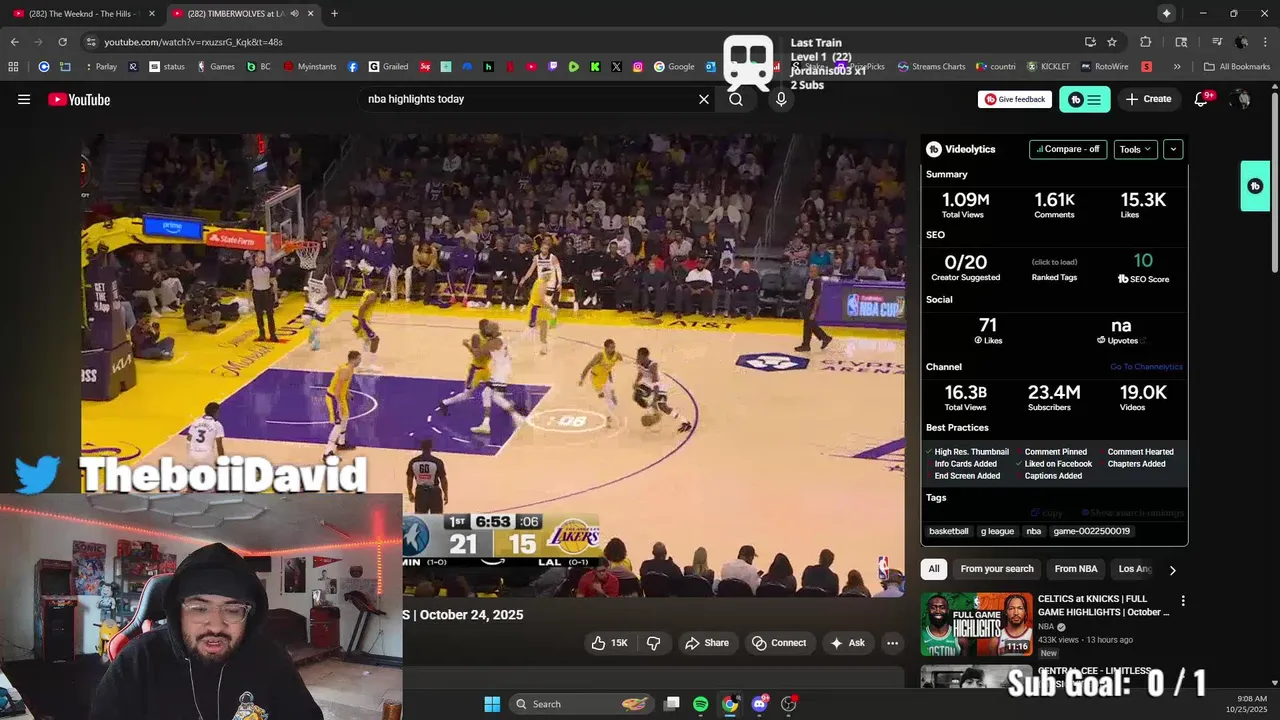Open the Discord taskbar icon

click(x=760, y=704)
